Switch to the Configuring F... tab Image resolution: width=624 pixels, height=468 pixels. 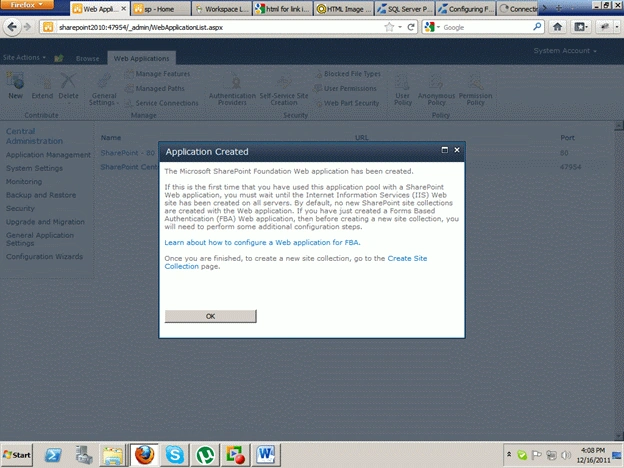466,9
